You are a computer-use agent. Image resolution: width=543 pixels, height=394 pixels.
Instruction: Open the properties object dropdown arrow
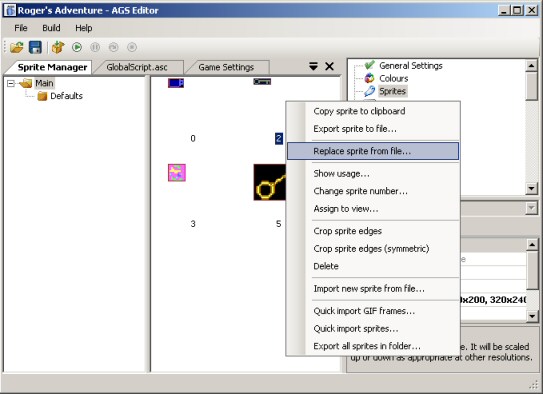[531, 208]
